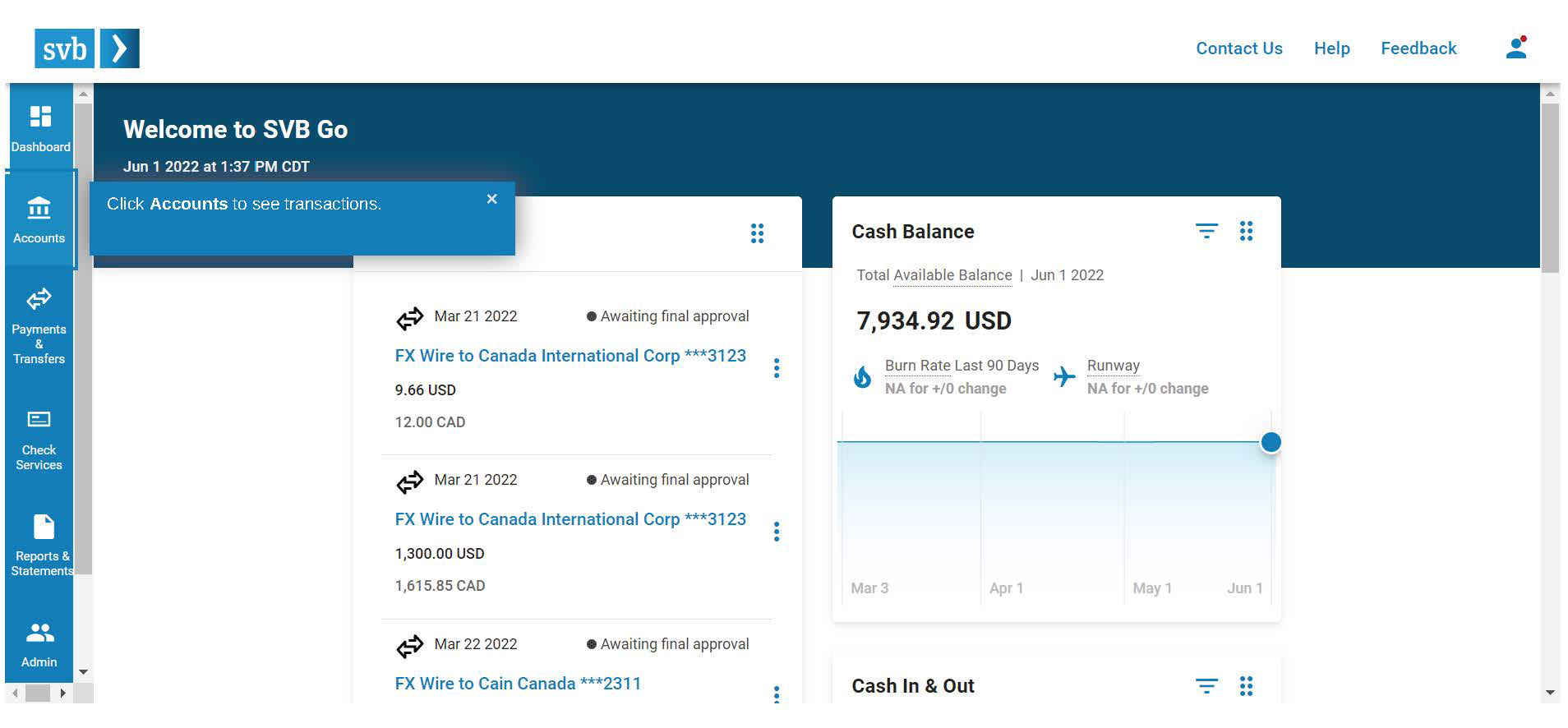The height and width of the screenshot is (728, 1568).
Task: Click sidebar horizontal scroll left arrow
Action: tap(15, 693)
